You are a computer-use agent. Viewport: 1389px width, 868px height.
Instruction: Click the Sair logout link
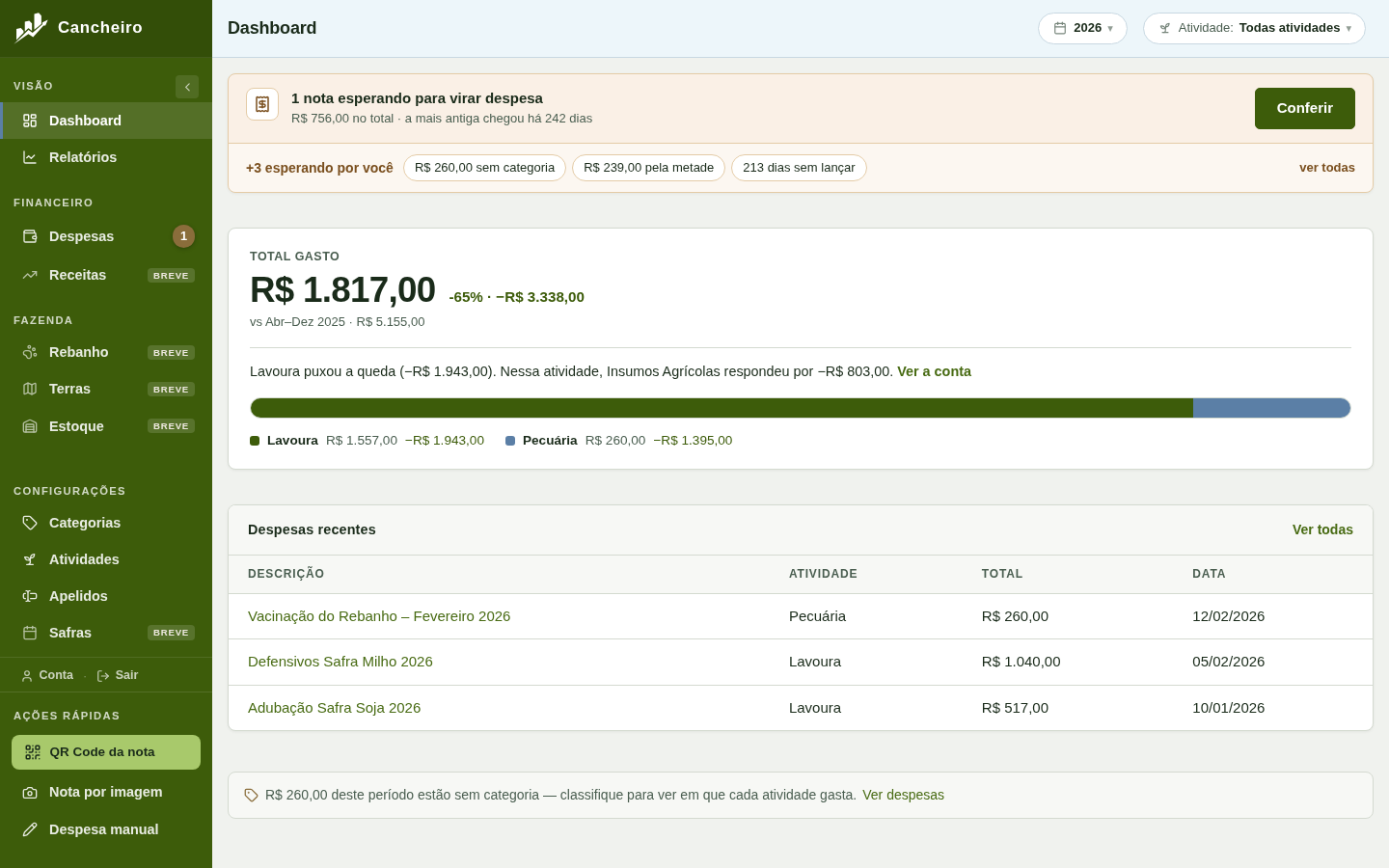coord(118,675)
